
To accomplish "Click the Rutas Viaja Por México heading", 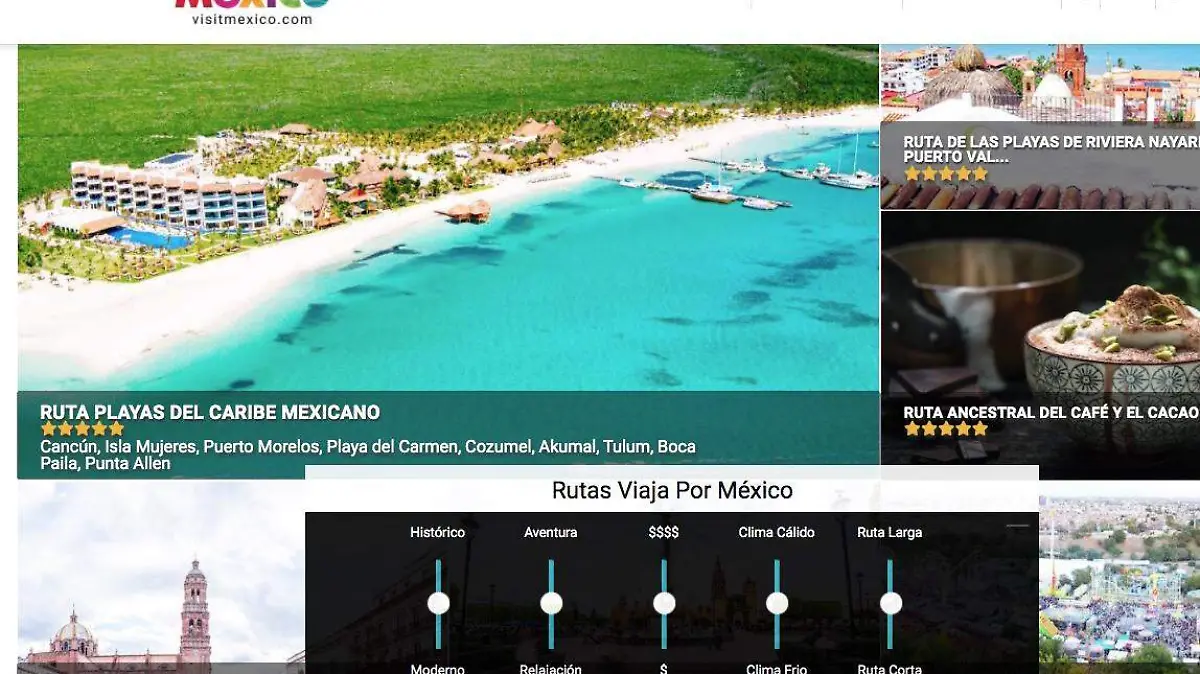I will point(672,490).
